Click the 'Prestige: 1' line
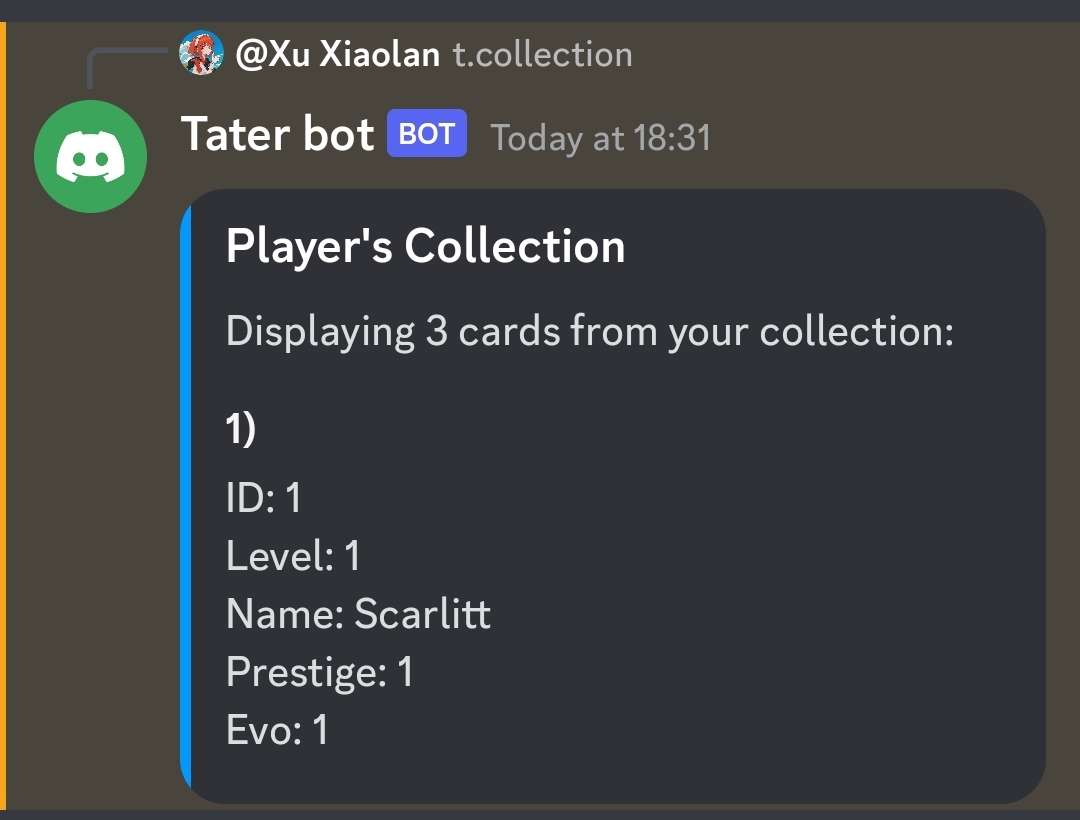Image resolution: width=1080 pixels, height=820 pixels. [320, 671]
